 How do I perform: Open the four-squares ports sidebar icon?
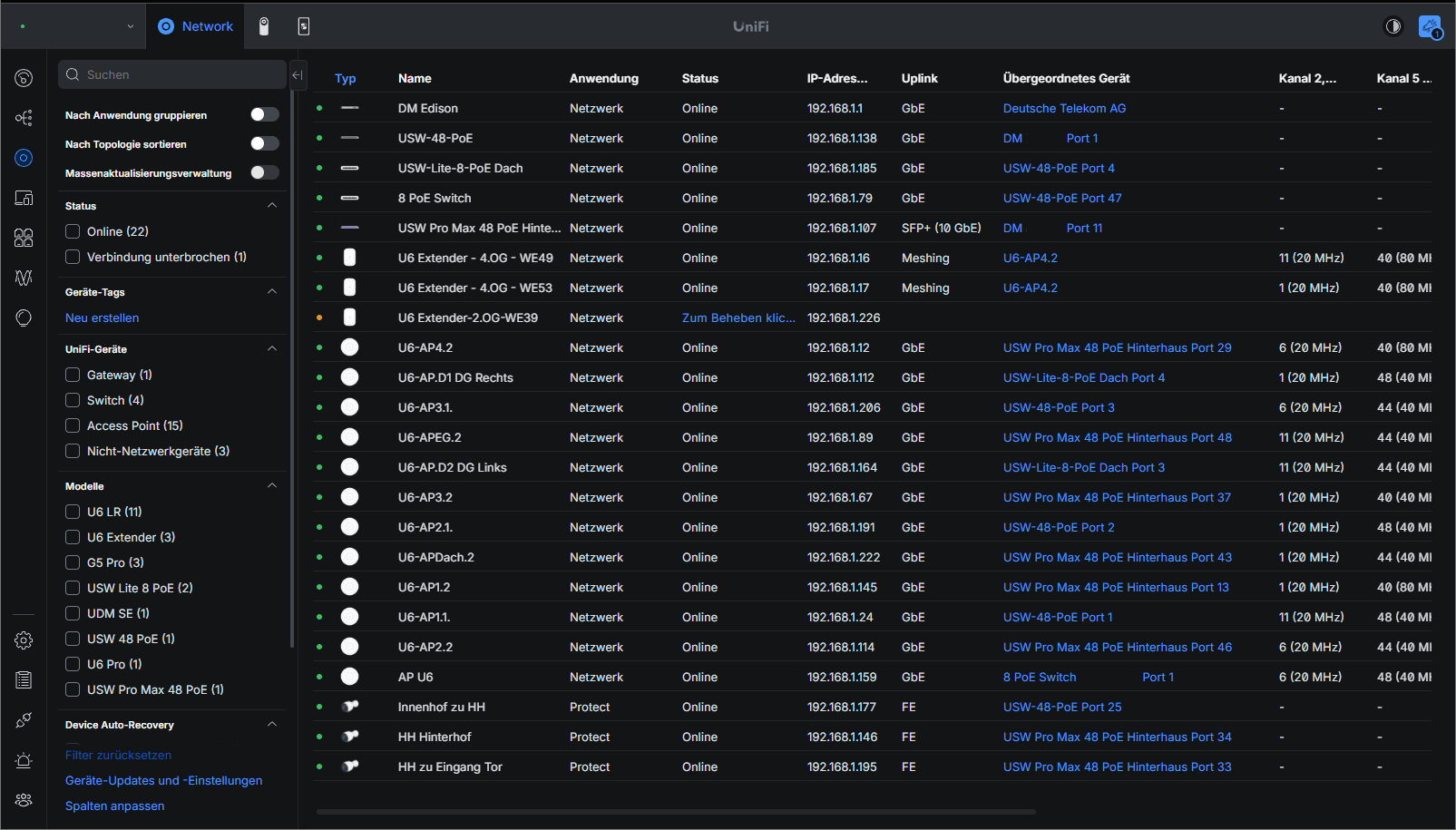[x=24, y=238]
